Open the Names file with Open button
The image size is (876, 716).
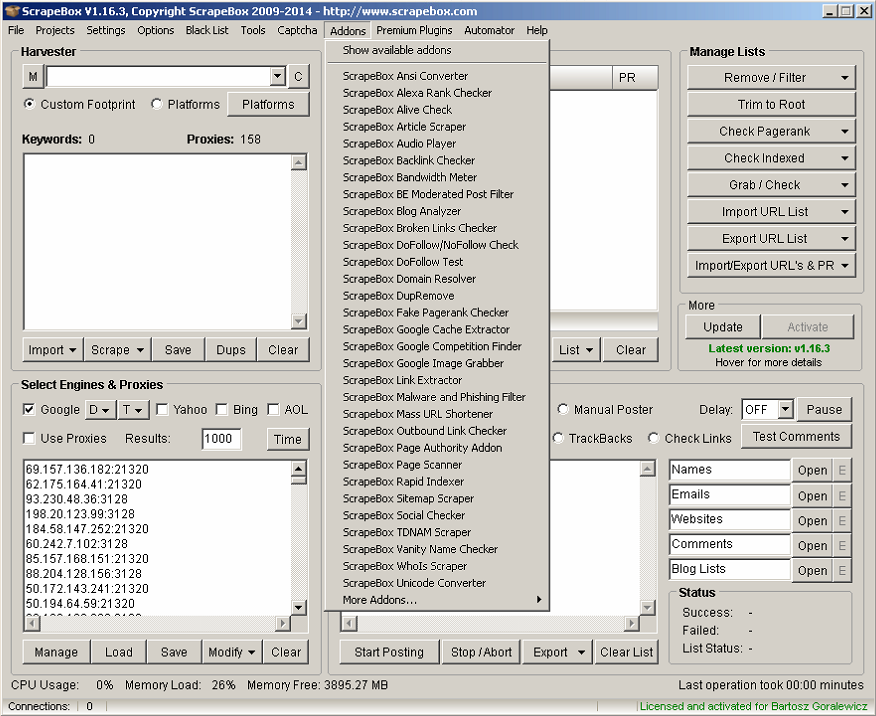(x=812, y=470)
